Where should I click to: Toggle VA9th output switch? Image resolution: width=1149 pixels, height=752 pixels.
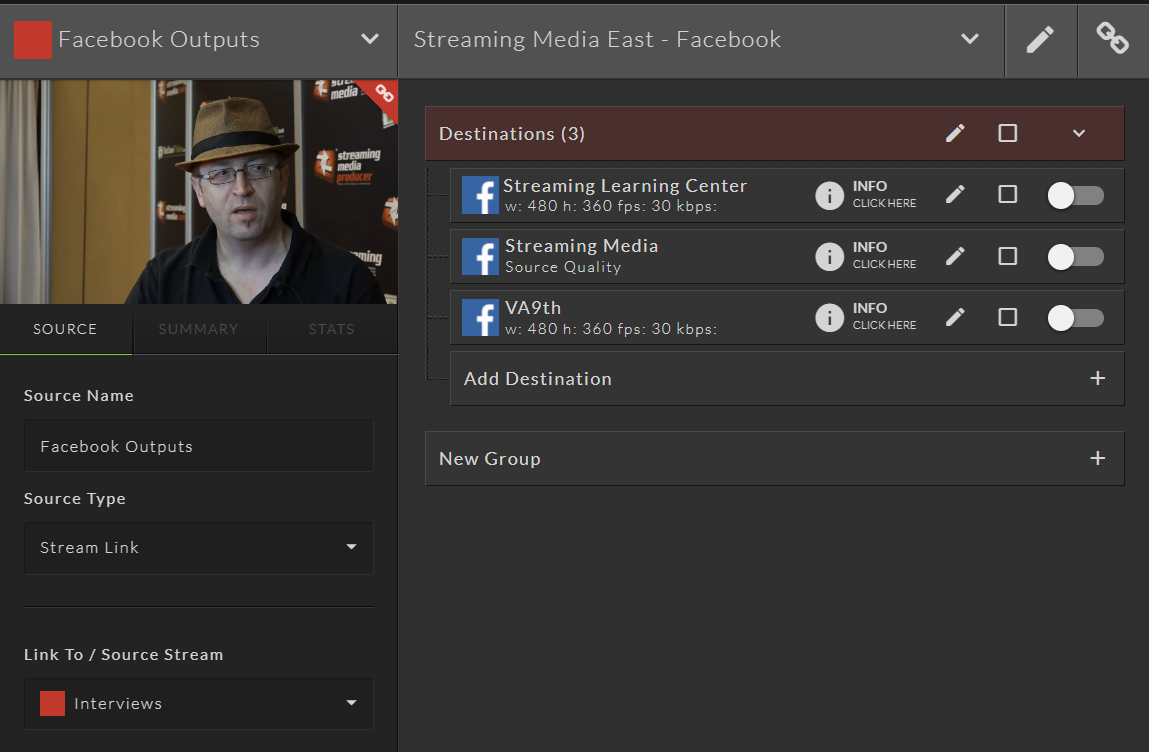1075,318
